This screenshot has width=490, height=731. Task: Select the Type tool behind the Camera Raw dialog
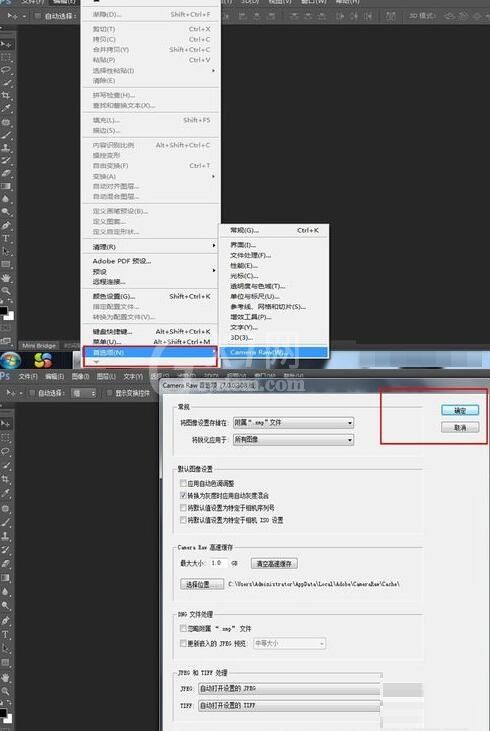click(x=6, y=634)
